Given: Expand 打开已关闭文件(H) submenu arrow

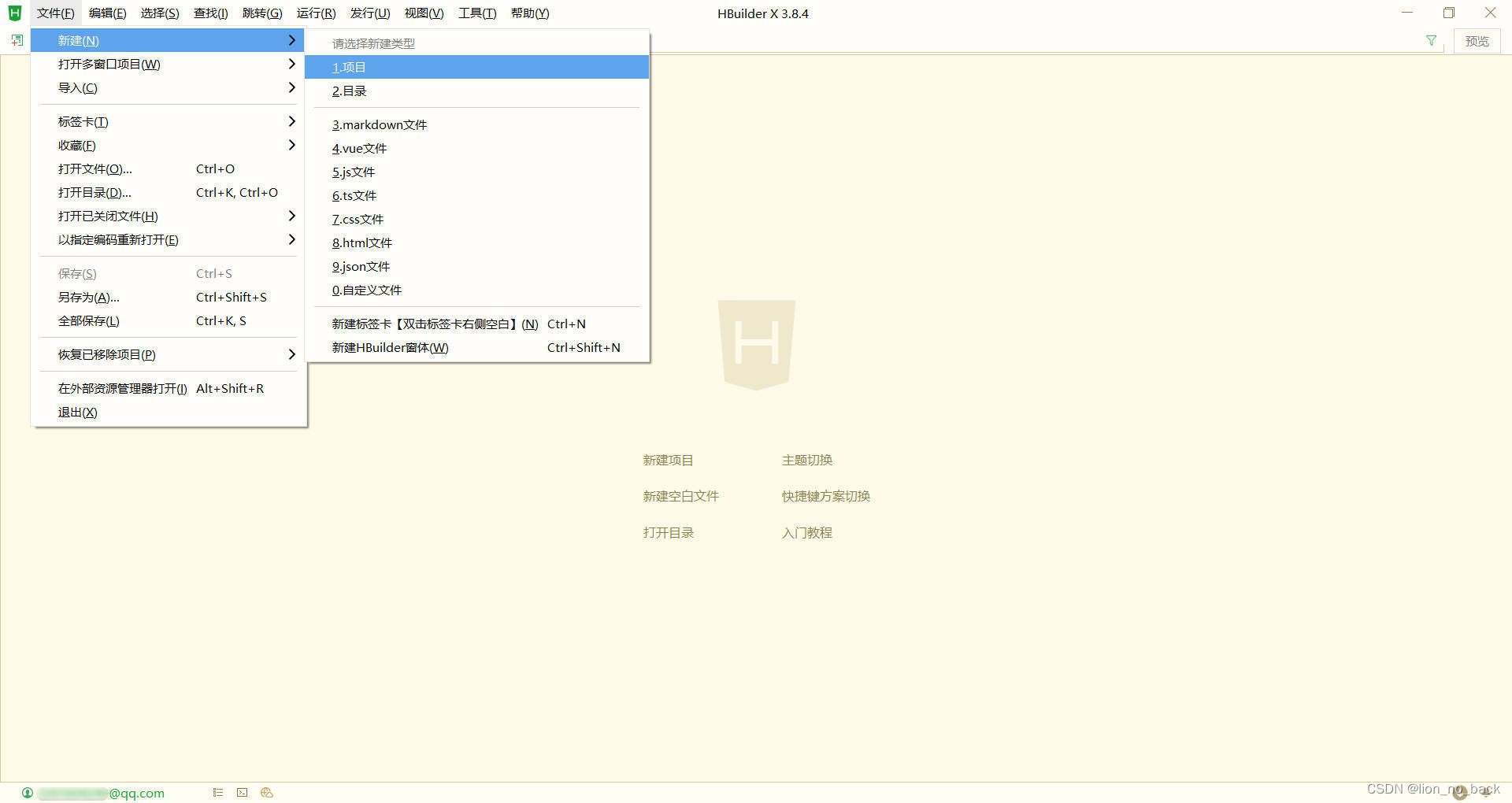Looking at the screenshot, I should [x=291, y=216].
